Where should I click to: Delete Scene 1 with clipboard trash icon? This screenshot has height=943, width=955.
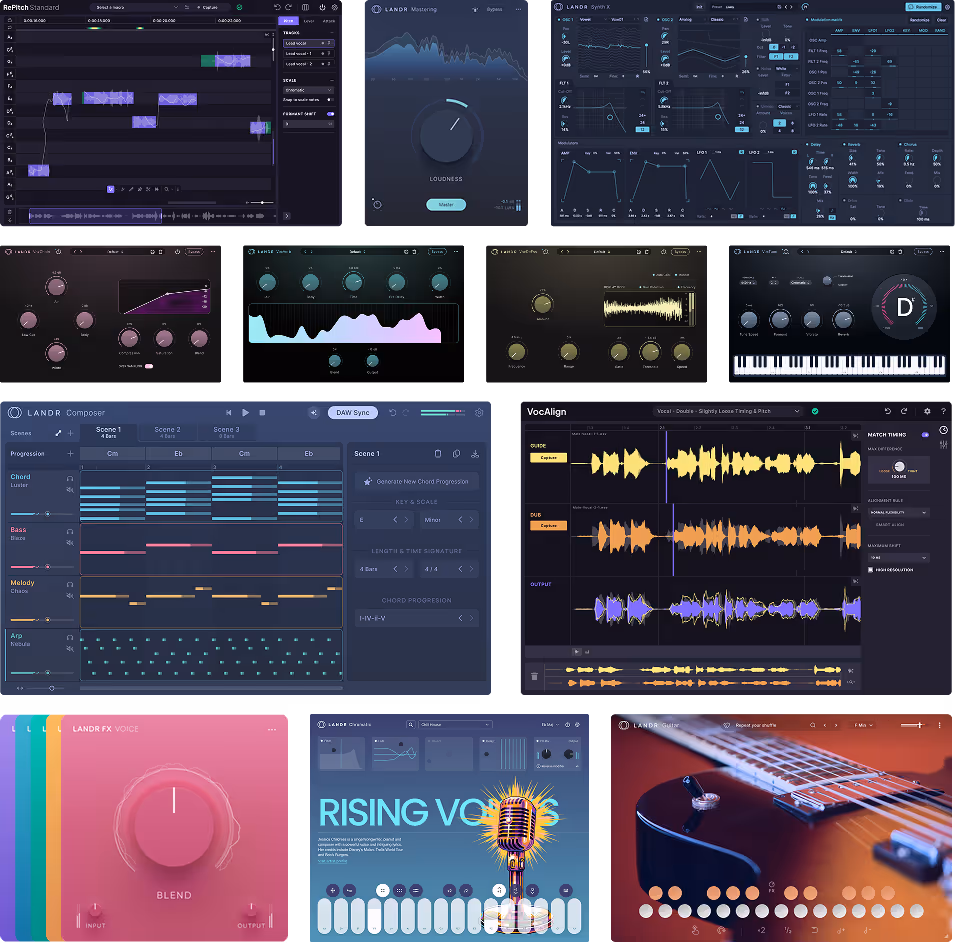[437, 454]
